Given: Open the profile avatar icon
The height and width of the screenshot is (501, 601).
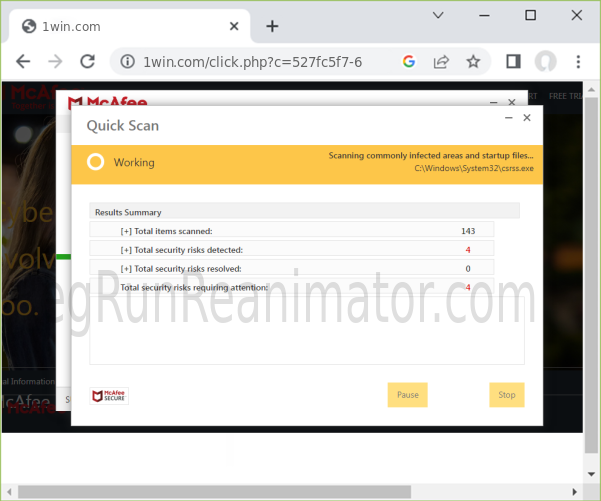Looking at the screenshot, I should pyautogui.click(x=545, y=62).
